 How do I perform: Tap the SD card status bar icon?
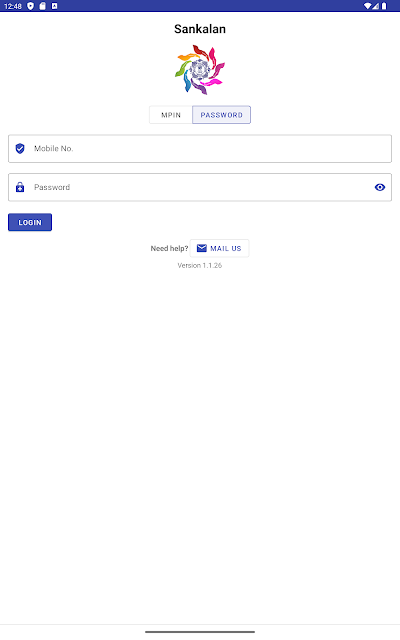42,6
